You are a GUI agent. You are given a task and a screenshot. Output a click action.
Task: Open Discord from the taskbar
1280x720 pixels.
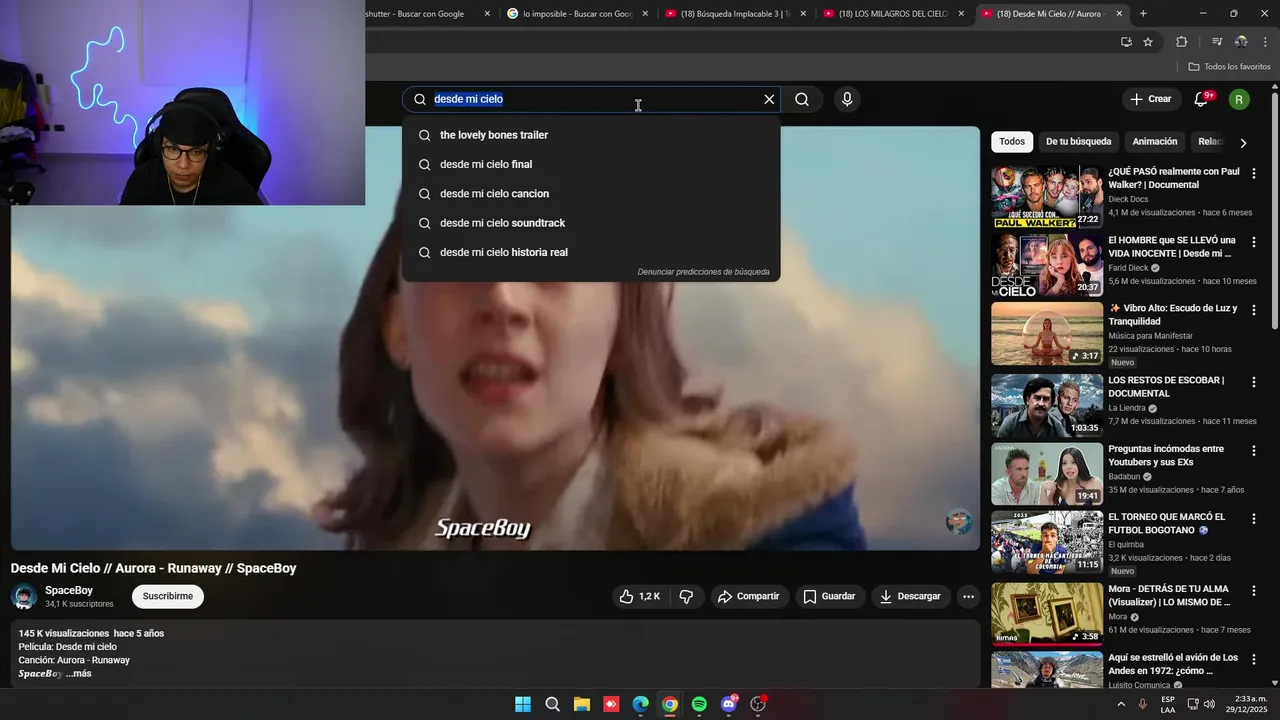click(729, 704)
